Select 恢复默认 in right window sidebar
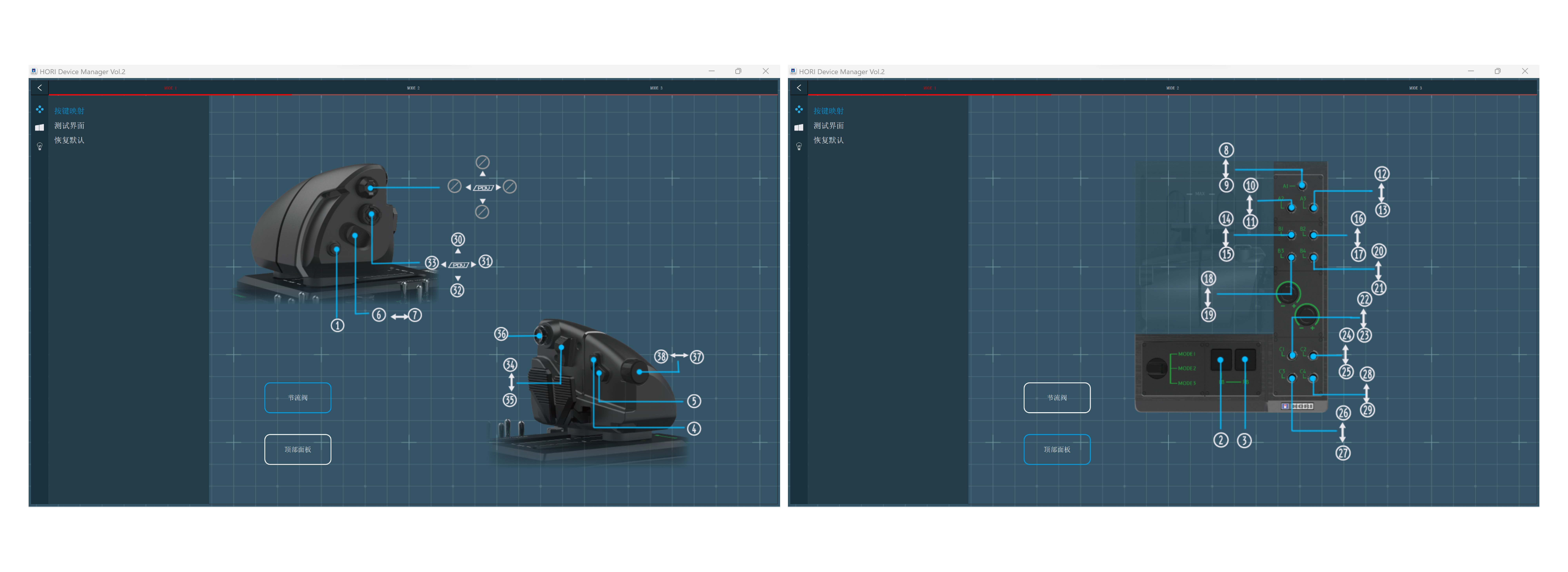Viewport: 1568px width, 572px height. 828,140
